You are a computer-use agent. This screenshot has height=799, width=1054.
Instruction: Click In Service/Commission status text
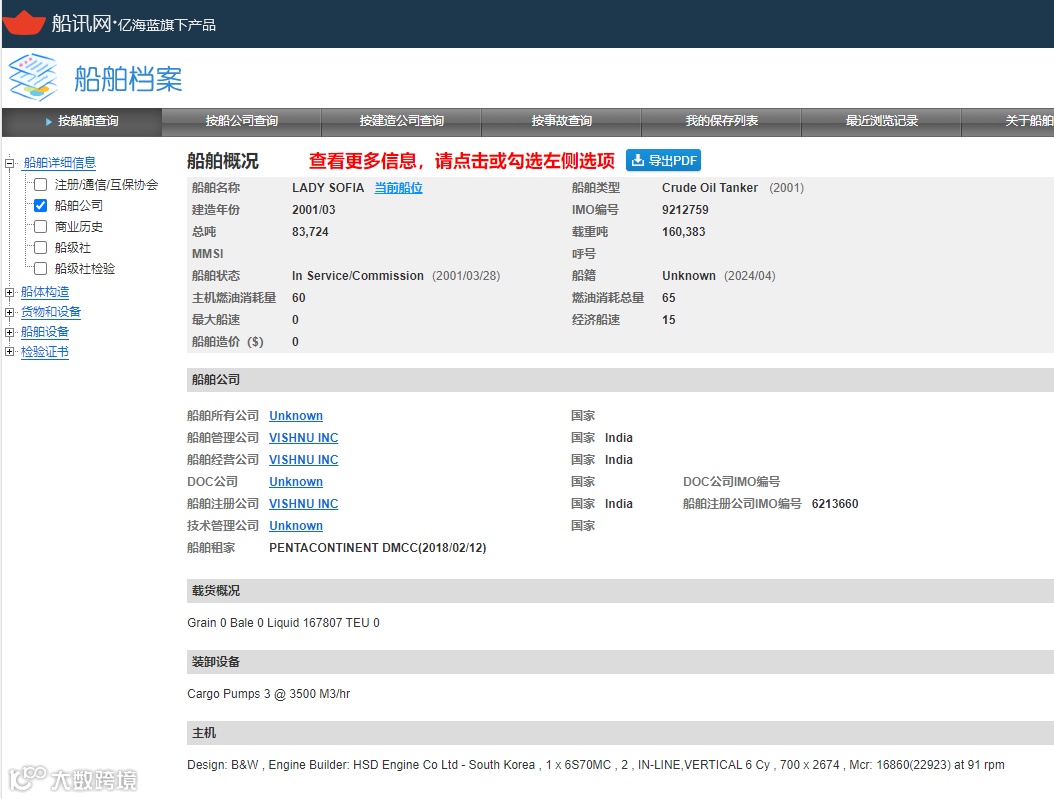click(358, 276)
